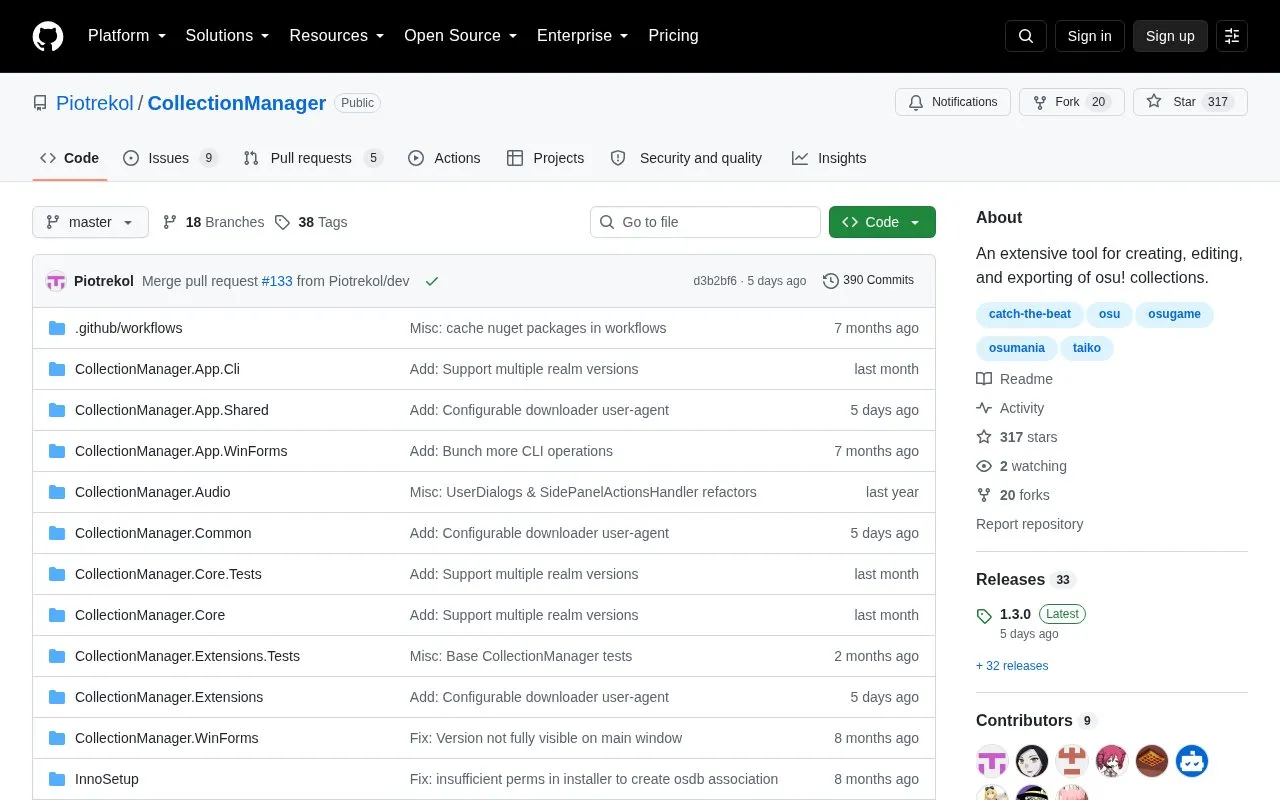
Task: Expand the Open Source menu
Action: (461, 36)
